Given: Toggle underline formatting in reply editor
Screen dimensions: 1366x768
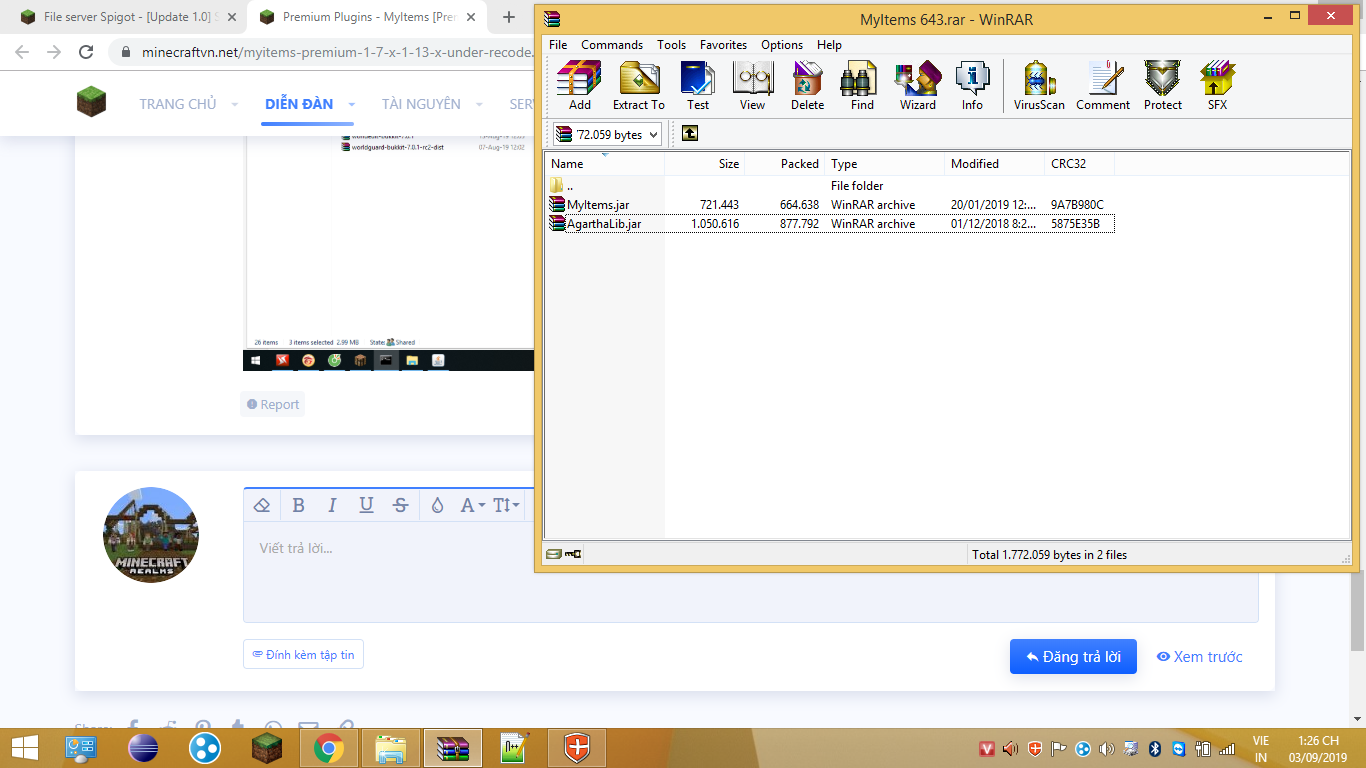Looking at the screenshot, I should coord(366,505).
